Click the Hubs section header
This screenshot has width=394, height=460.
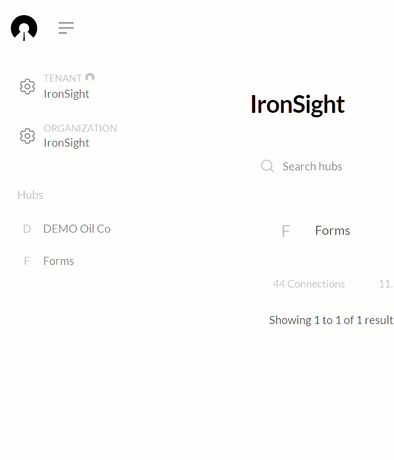tap(30, 195)
